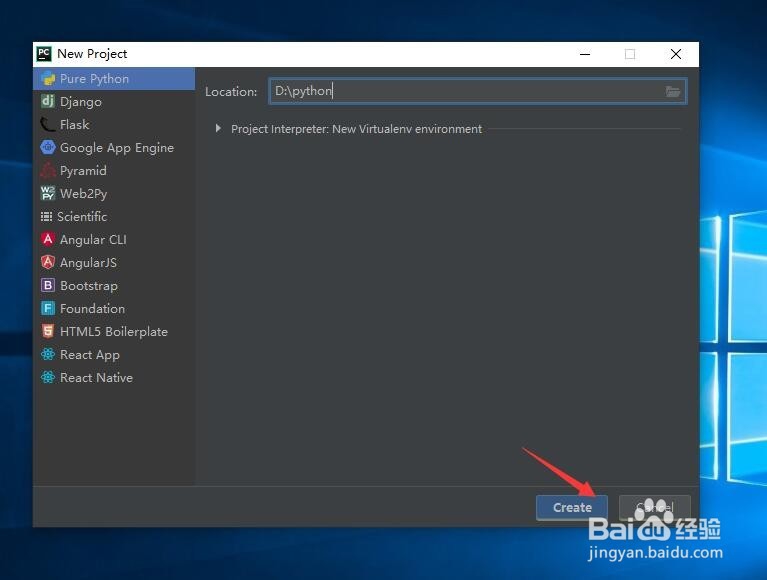This screenshot has height=580, width=767.
Task: Click the PyCharm logo in title bar
Action: (44, 54)
